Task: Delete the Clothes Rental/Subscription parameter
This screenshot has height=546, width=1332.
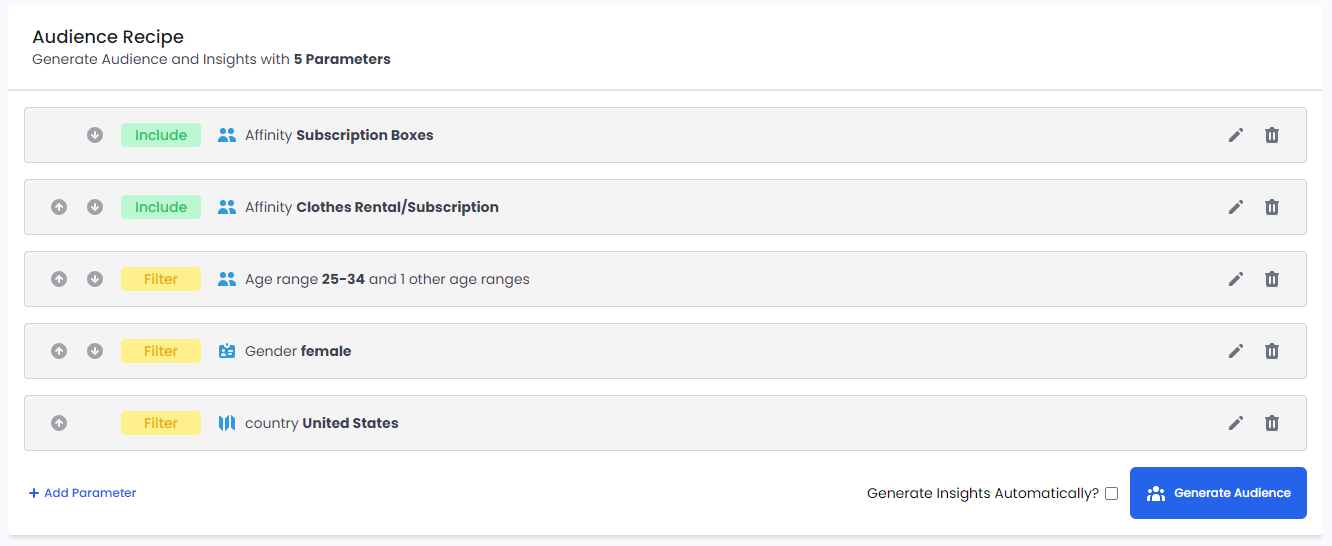Action: [x=1272, y=207]
